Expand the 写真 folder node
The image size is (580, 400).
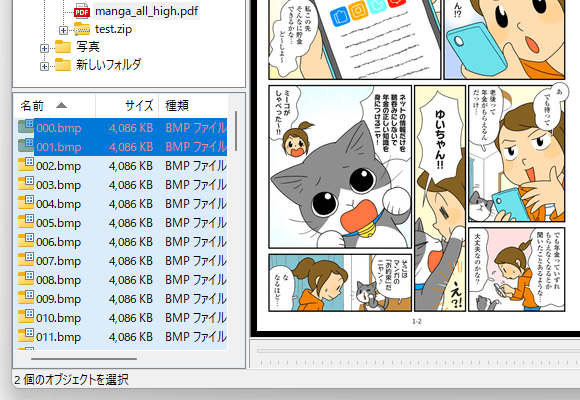[44, 48]
